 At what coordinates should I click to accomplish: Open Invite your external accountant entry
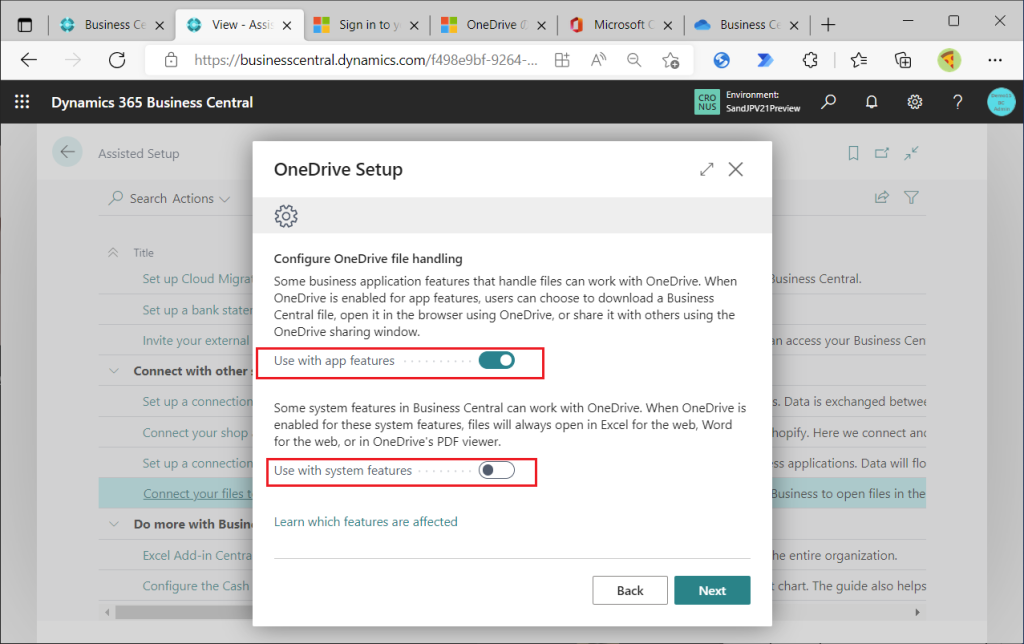(x=196, y=340)
